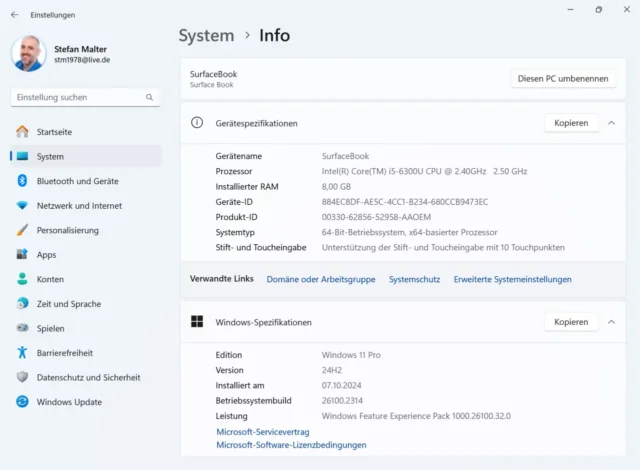
Task: Open the Konten account icon
Action: coord(22,279)
